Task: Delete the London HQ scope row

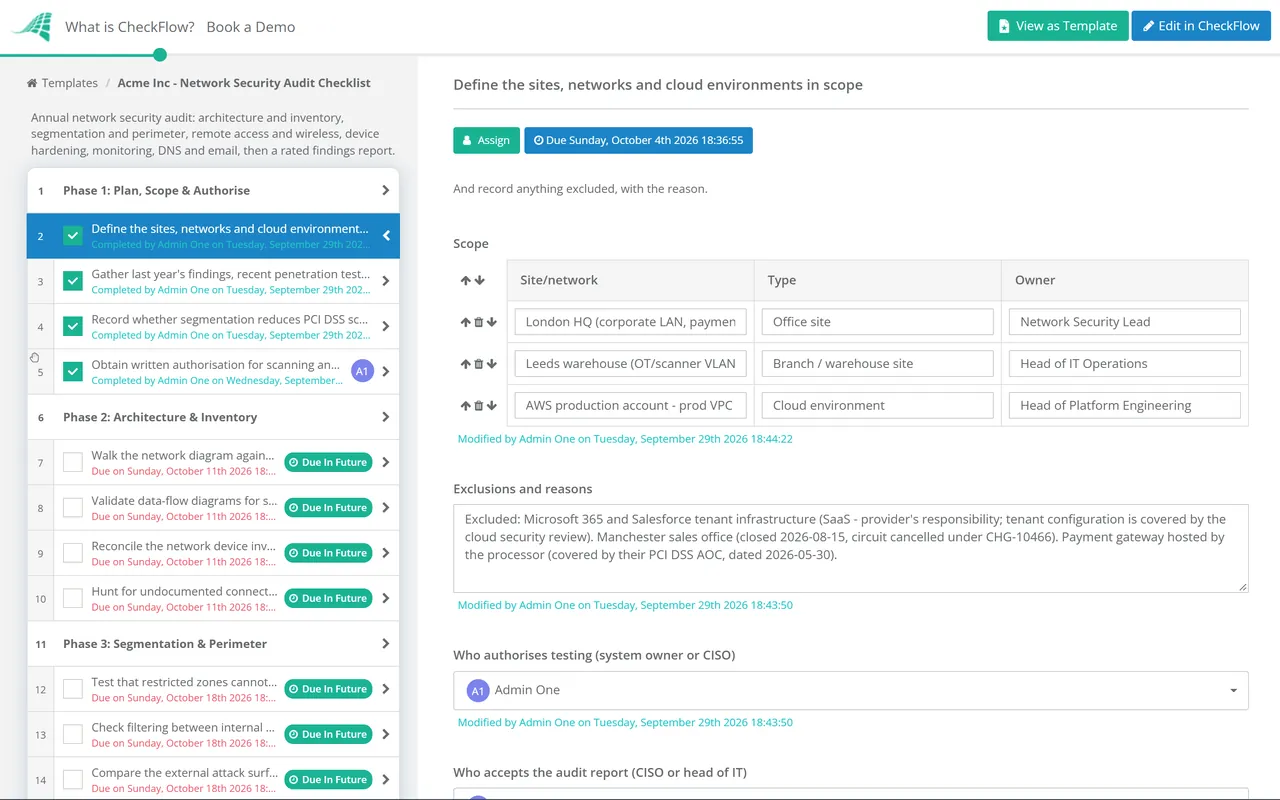Action: coord(478,322)
